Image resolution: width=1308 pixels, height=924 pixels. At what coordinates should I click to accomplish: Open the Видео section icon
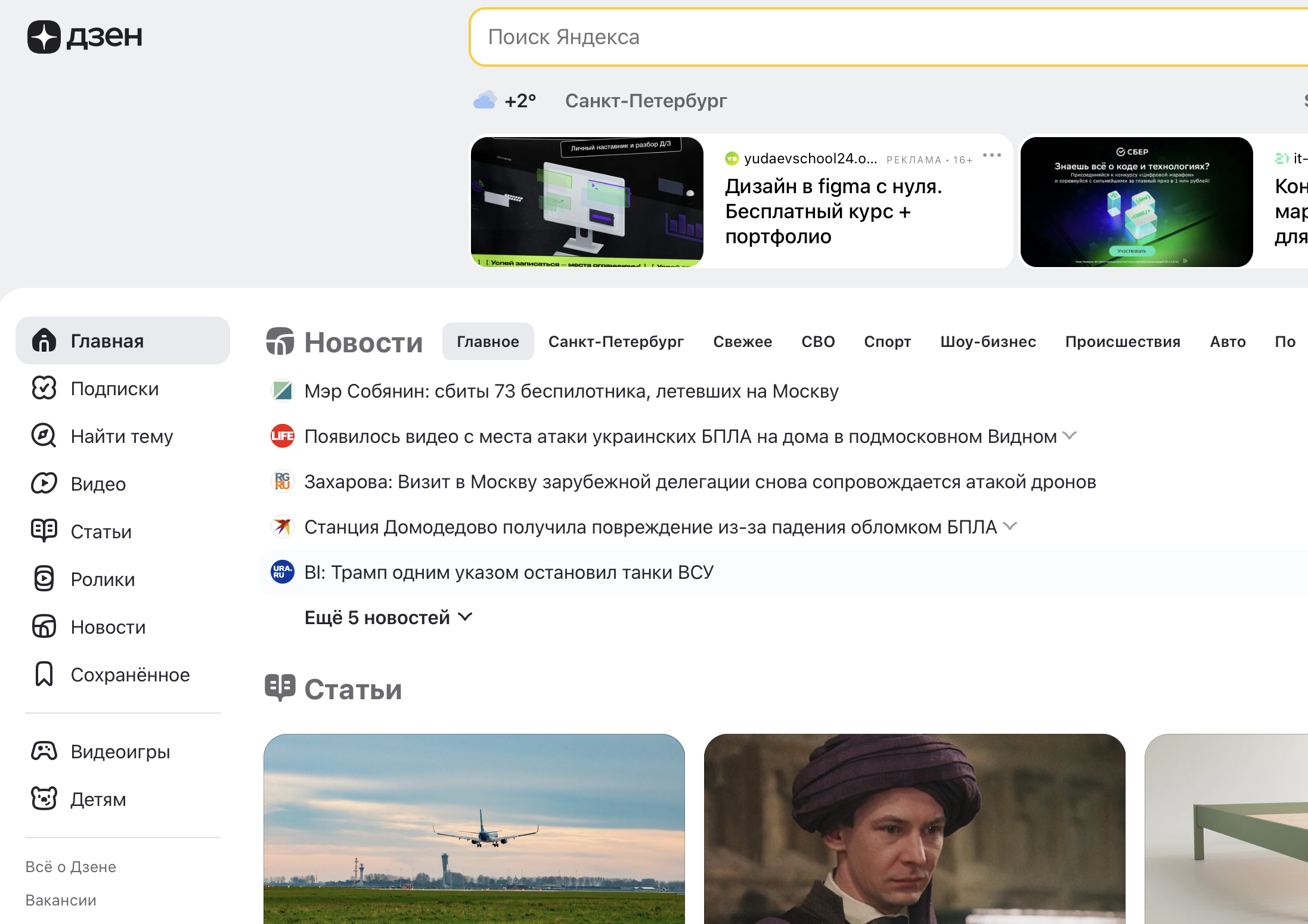click(44, 483)
